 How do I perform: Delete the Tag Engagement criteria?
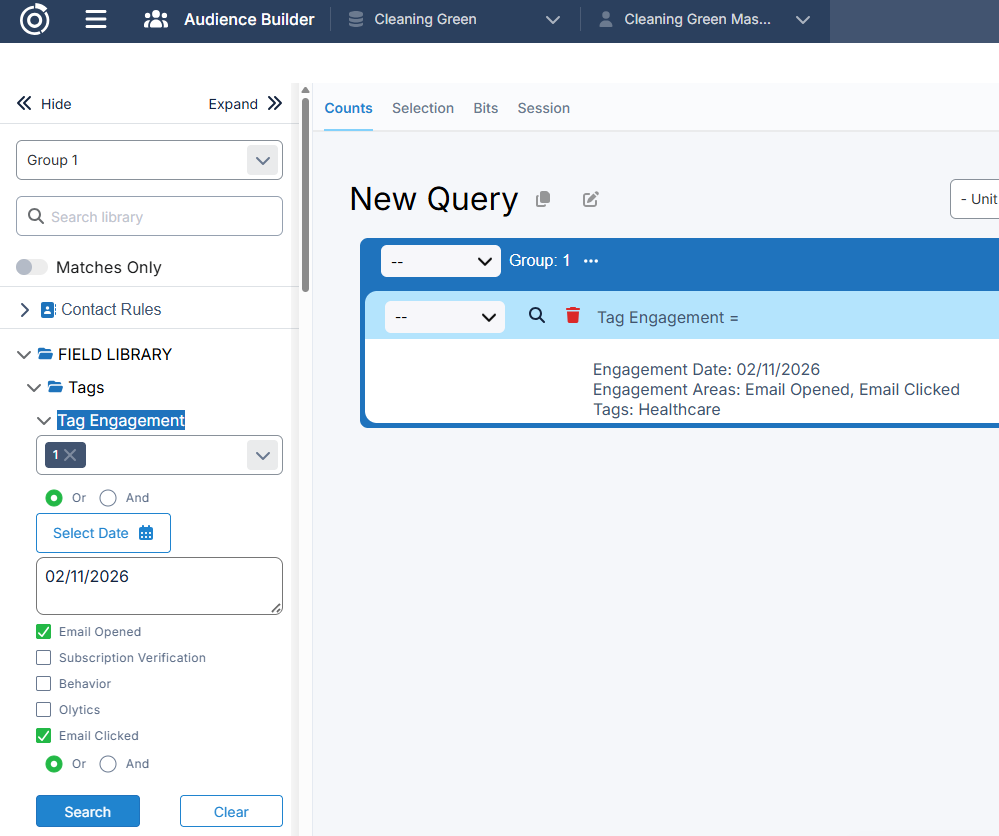pyautogui.click(x=573, y=316)
